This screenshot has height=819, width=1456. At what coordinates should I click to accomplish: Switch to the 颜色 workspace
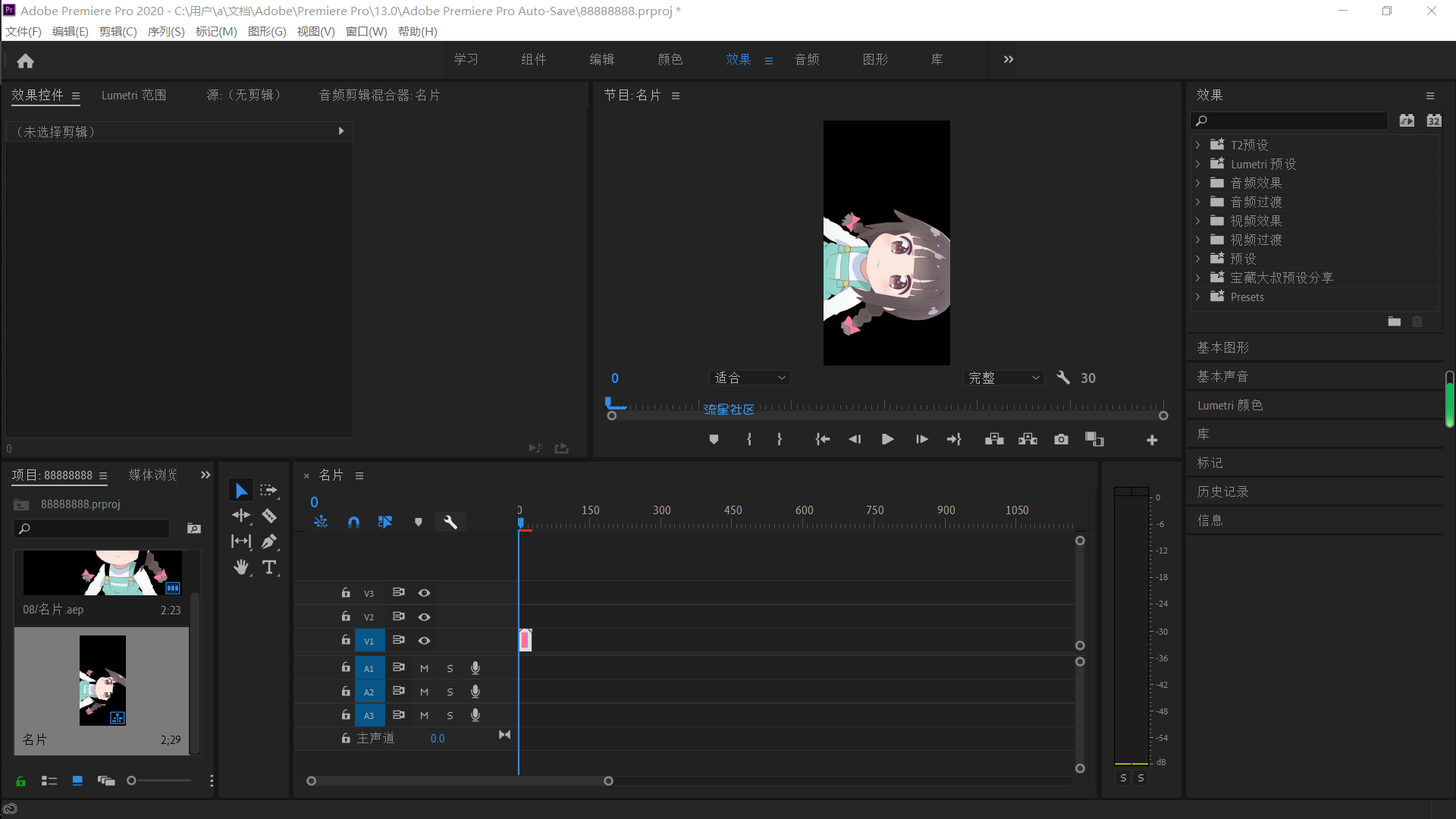click(x=670, y=59)
